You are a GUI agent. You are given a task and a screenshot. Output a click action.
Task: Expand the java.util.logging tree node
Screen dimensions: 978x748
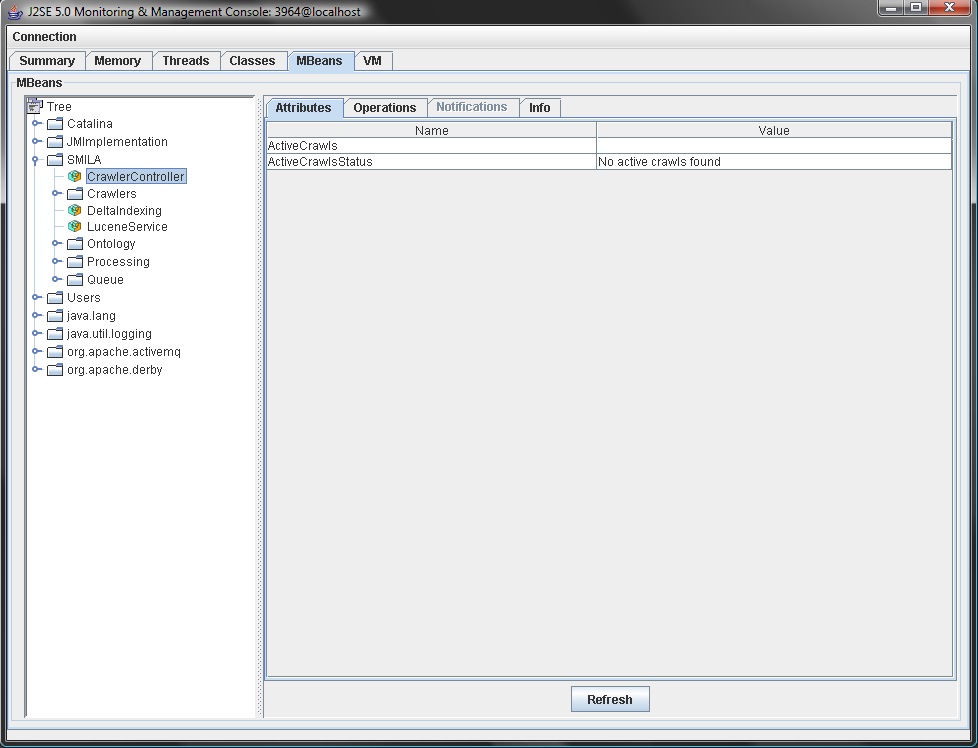click(36, 334)
